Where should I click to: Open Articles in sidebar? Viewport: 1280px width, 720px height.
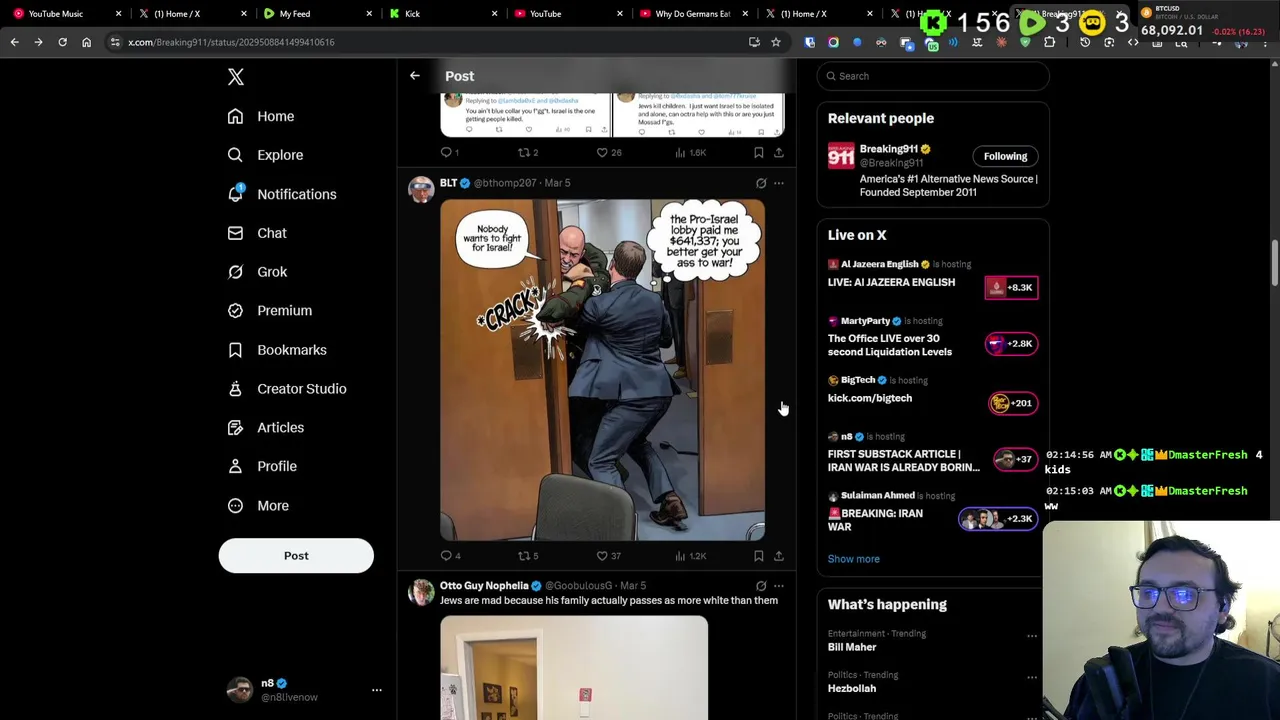(266, 427)
